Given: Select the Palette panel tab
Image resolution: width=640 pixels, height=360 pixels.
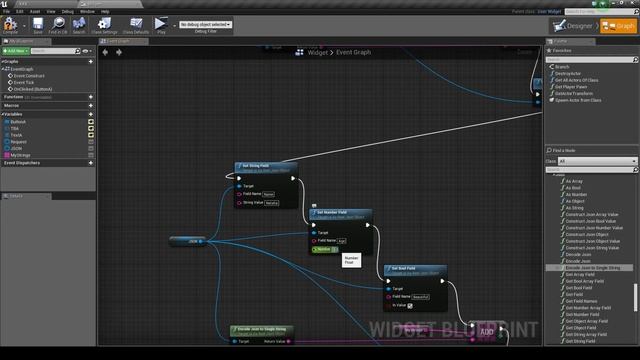Looking at the screenshot, I should (x=570, y=41).
